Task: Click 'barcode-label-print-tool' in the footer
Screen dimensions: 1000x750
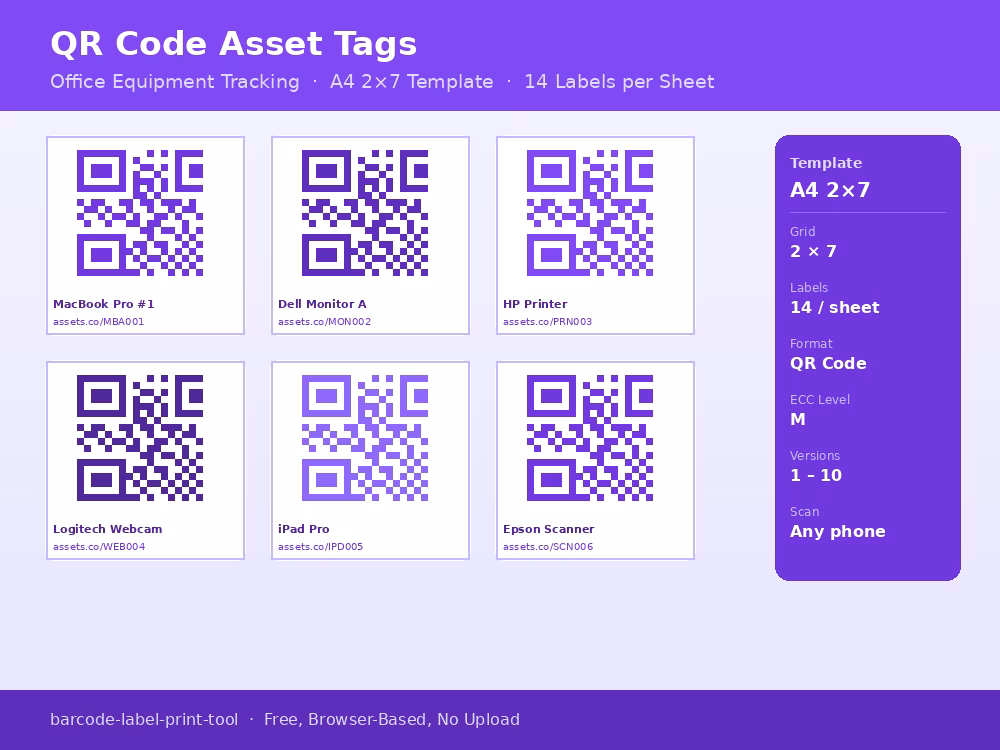Action: point(144,719)
